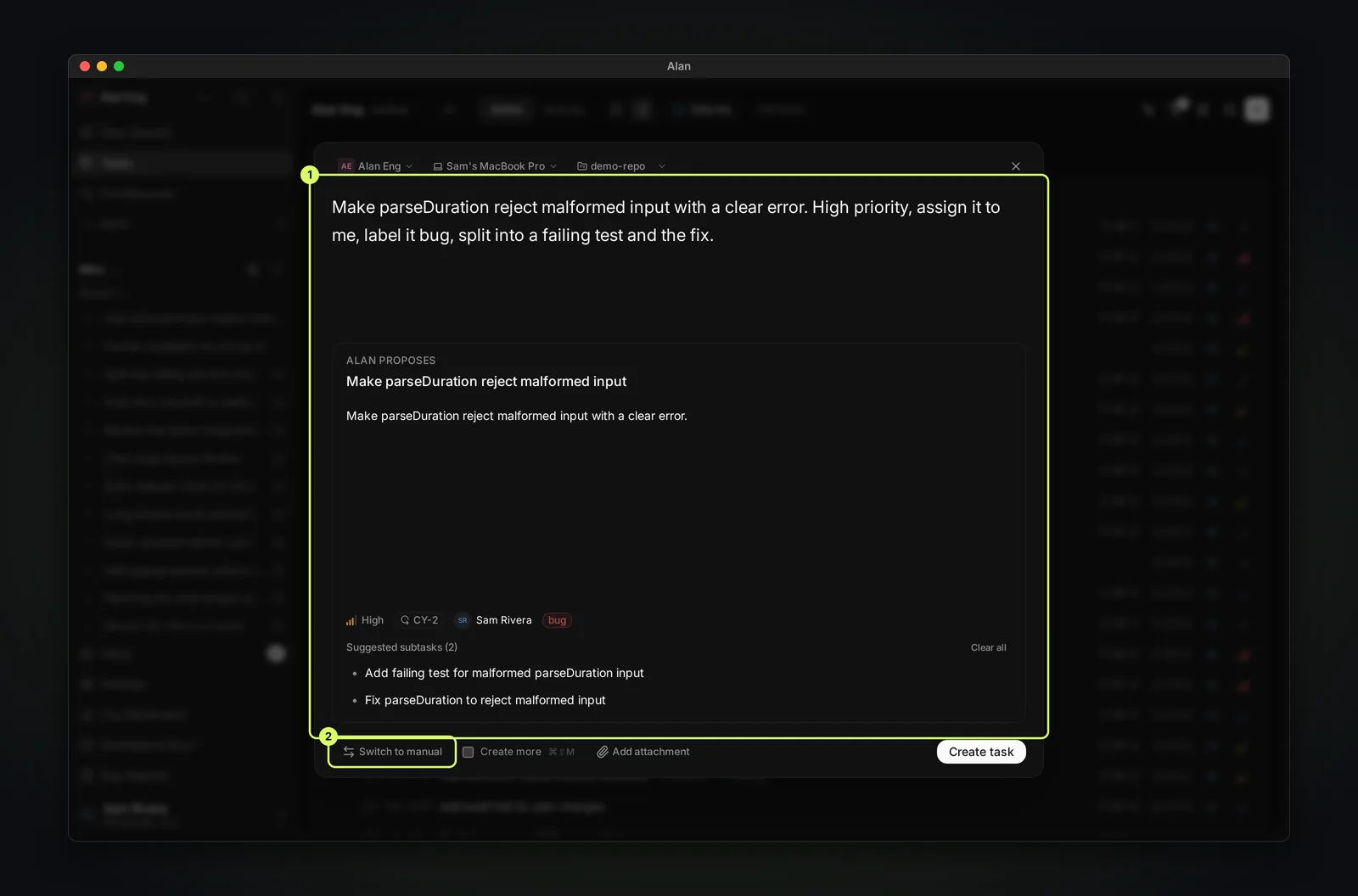Switch to manual task entry
Screen dimensions: 1358x896
tap(393, 752)
